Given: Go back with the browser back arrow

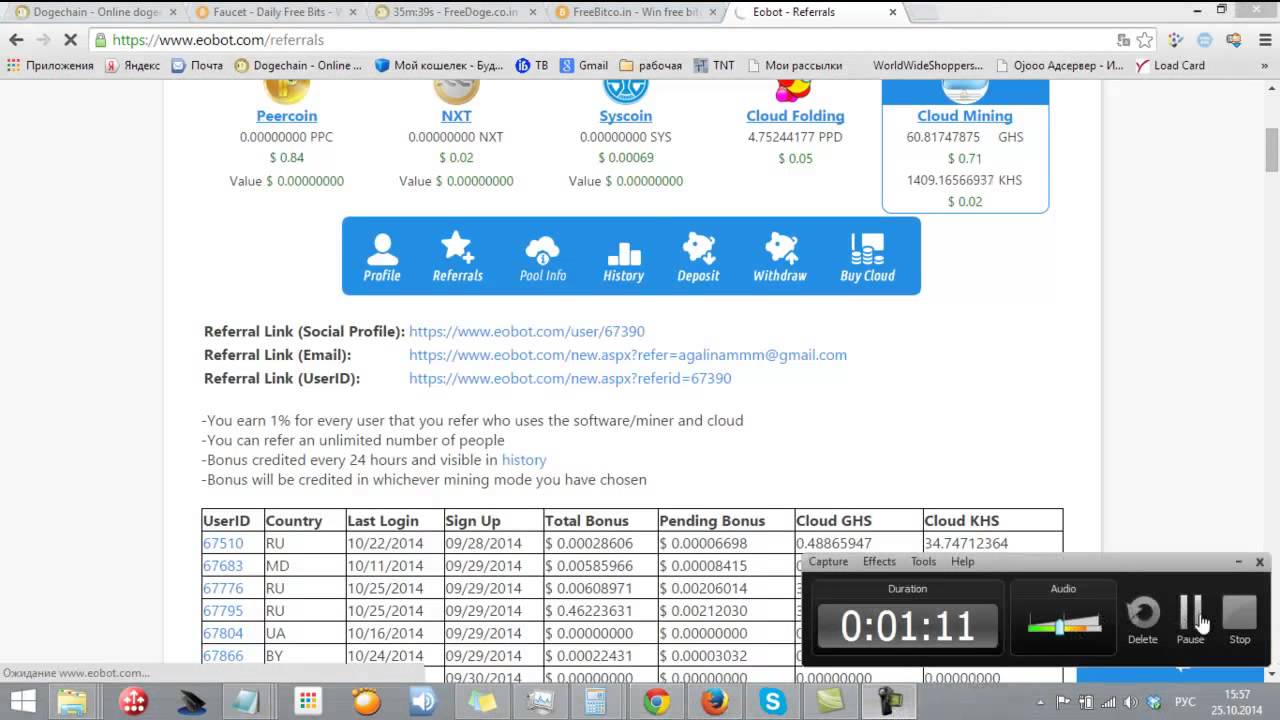Looking at the screenshot, I should (16, 40).
